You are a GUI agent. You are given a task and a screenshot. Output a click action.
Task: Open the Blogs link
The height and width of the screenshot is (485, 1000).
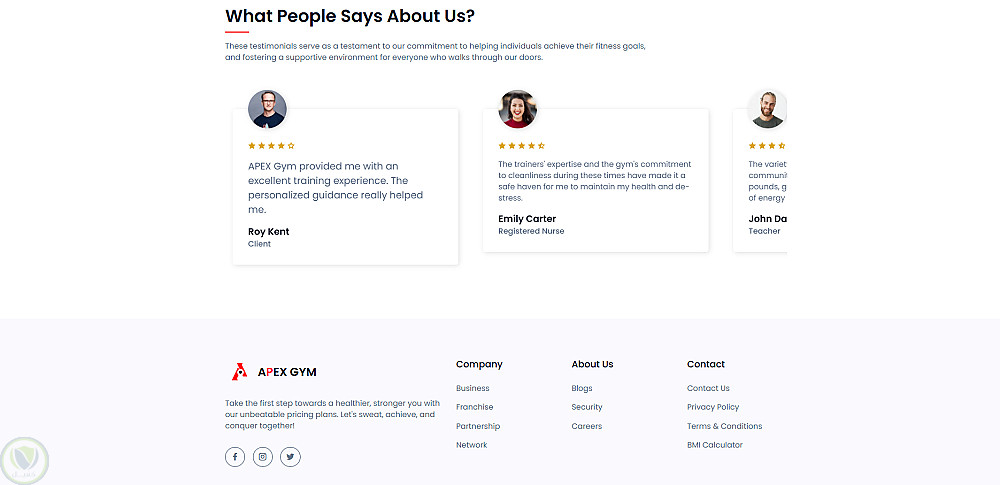click(582, 388)
